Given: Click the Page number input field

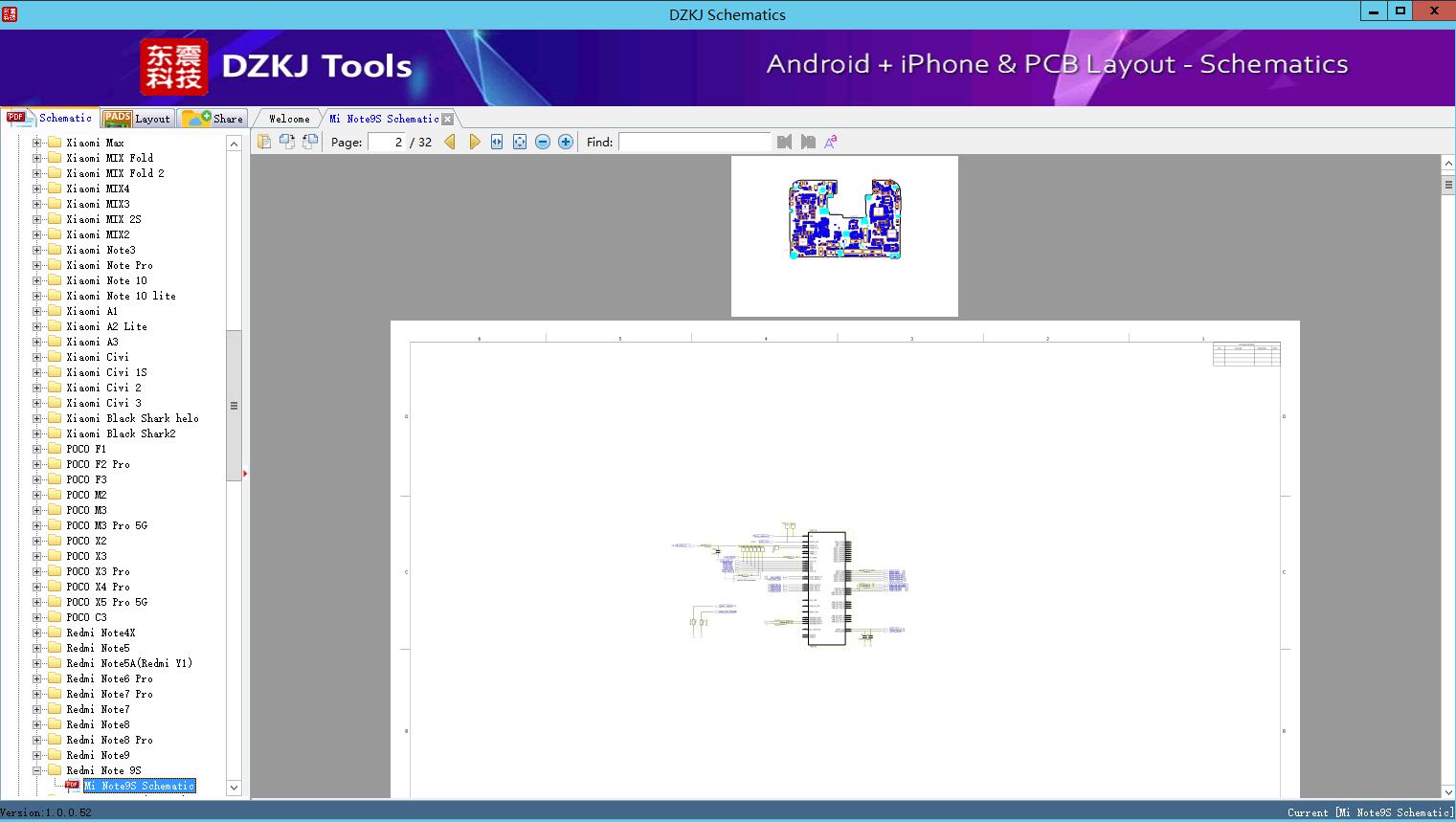Looking at the screenshot, I should click(x=386, y=142).
